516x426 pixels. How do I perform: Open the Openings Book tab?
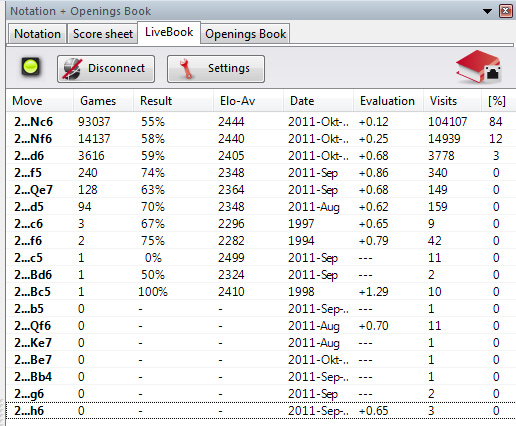click(x=245, y=34)
